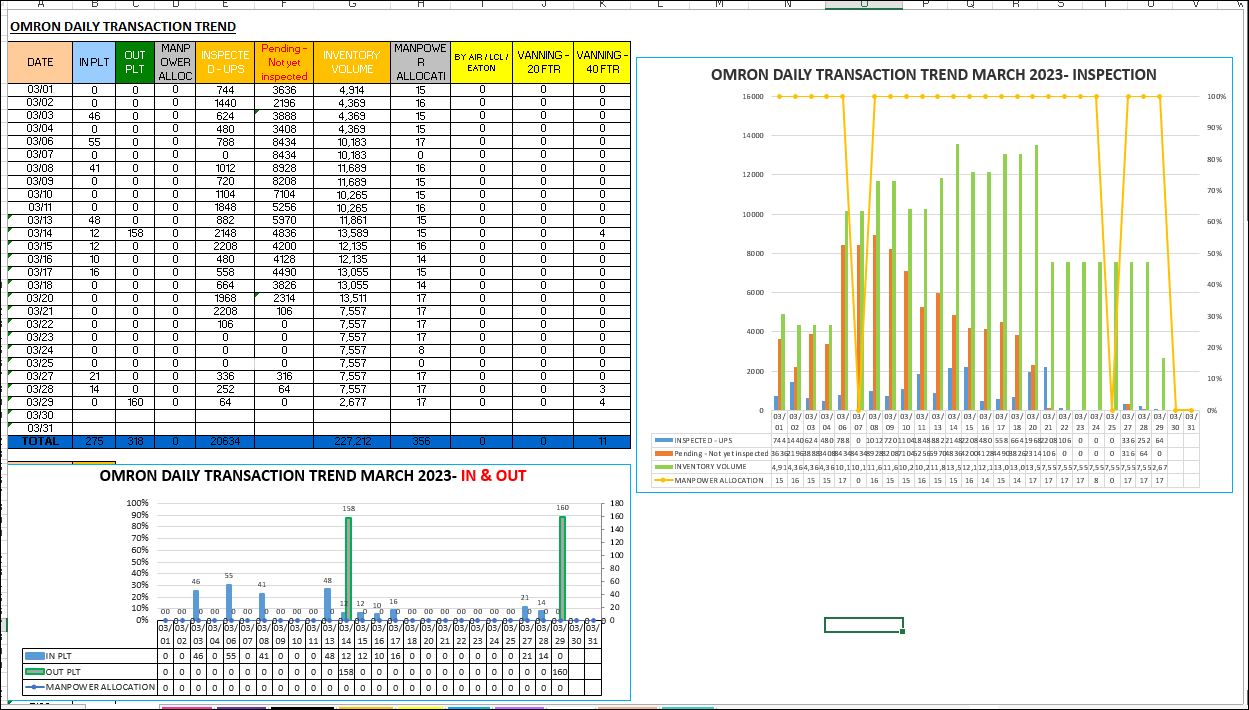
Task: Click the MANPOWER ALLOCATION legend in the Inspection chart
Action: coord(710,480)
